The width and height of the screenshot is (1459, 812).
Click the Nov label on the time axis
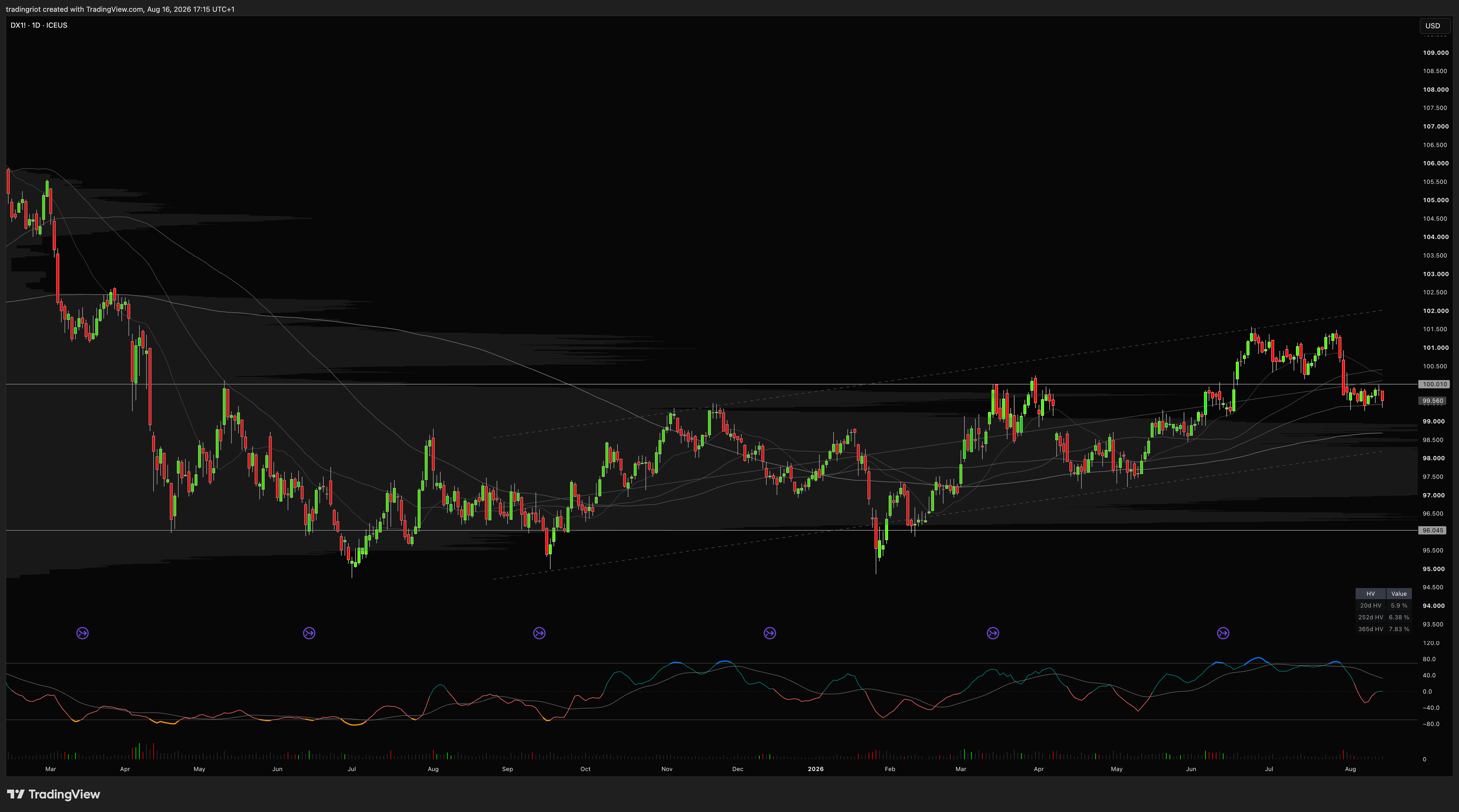[x=667, y=769]
